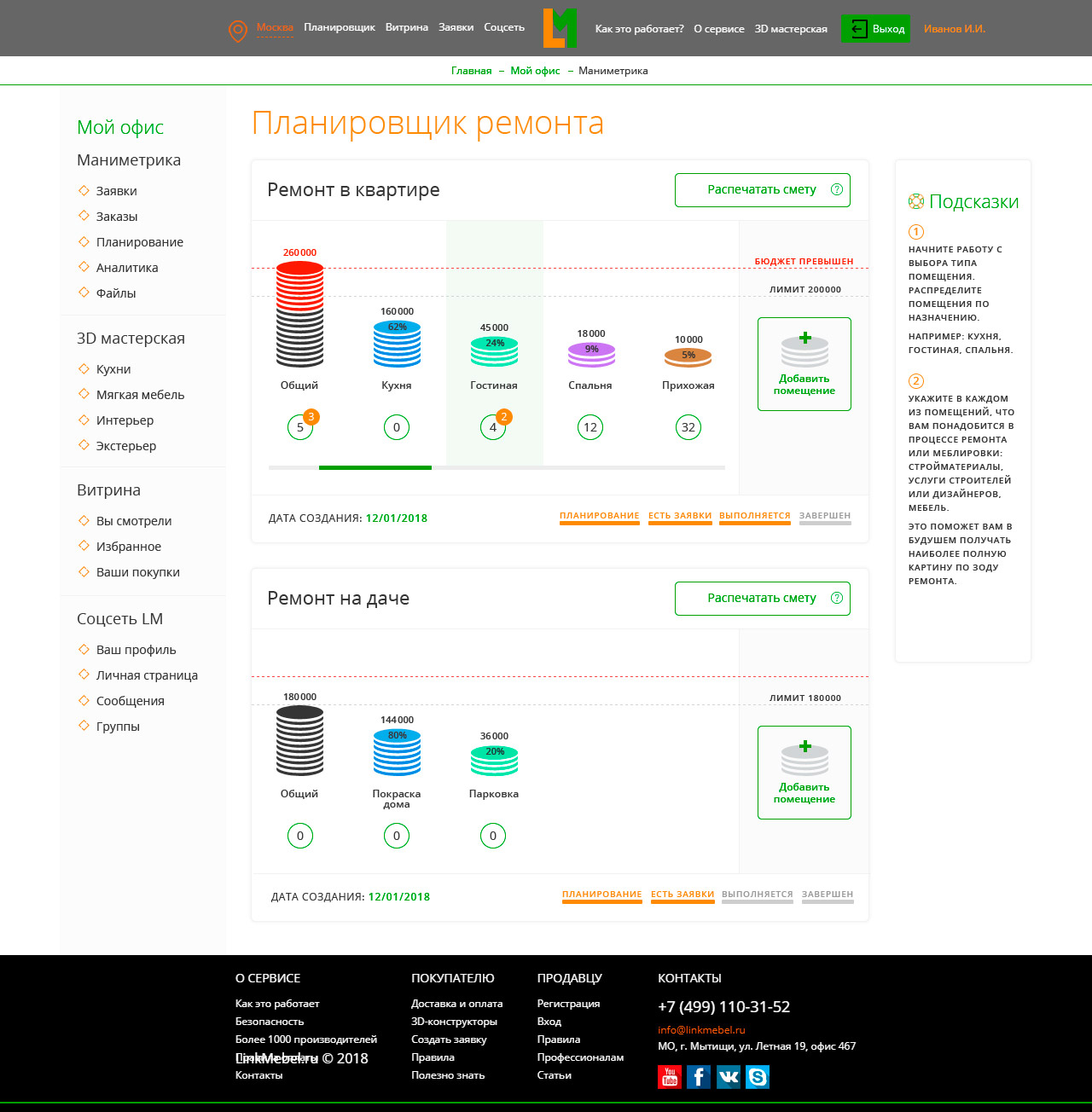Go to Главная breadcrumb link
Viewport: 1092px width, 1112px height.
pos(472,71)
